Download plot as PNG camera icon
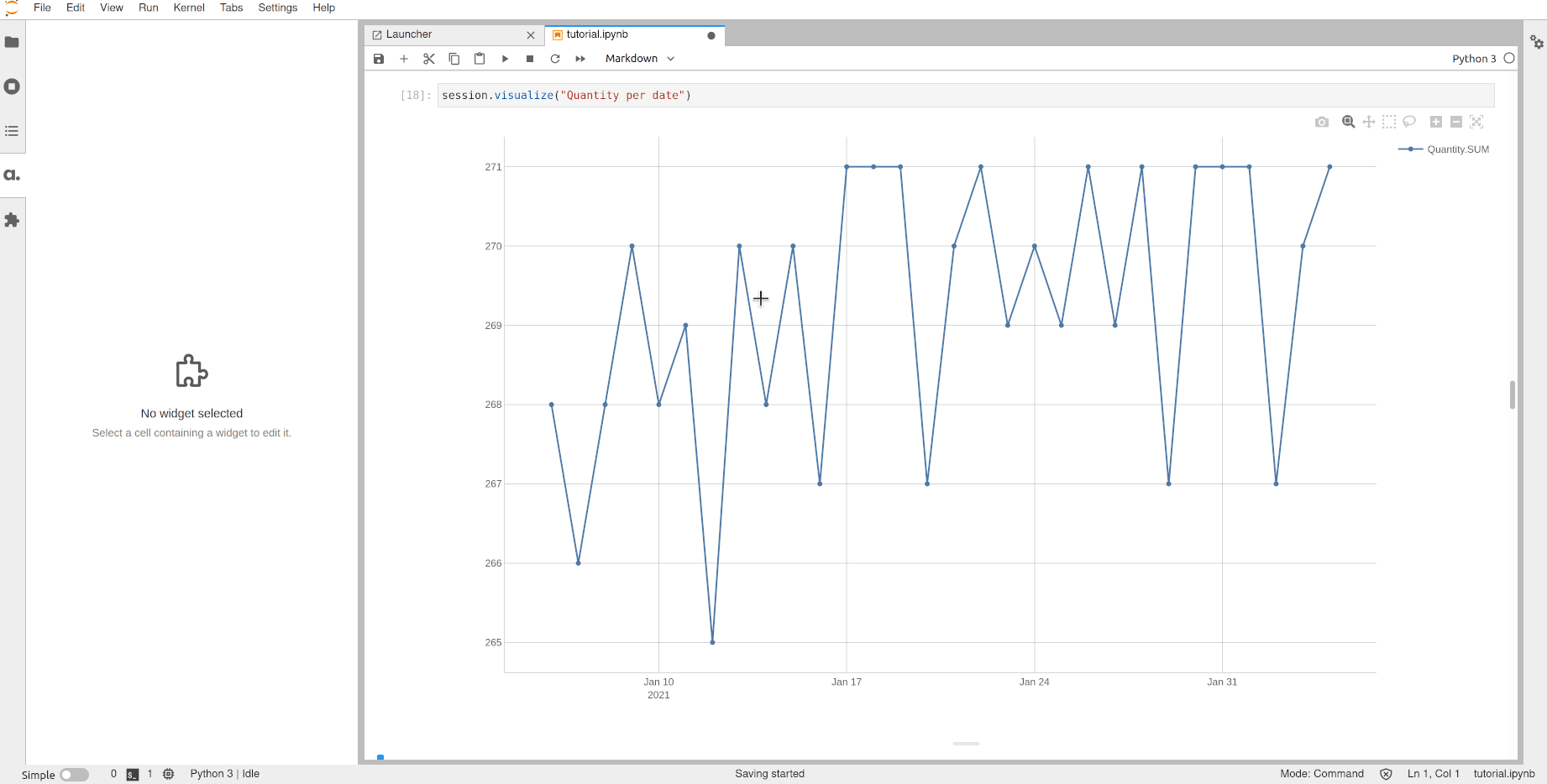Image resolution: width=1547 pixels, height=784 pixels. coord(1322,122)
